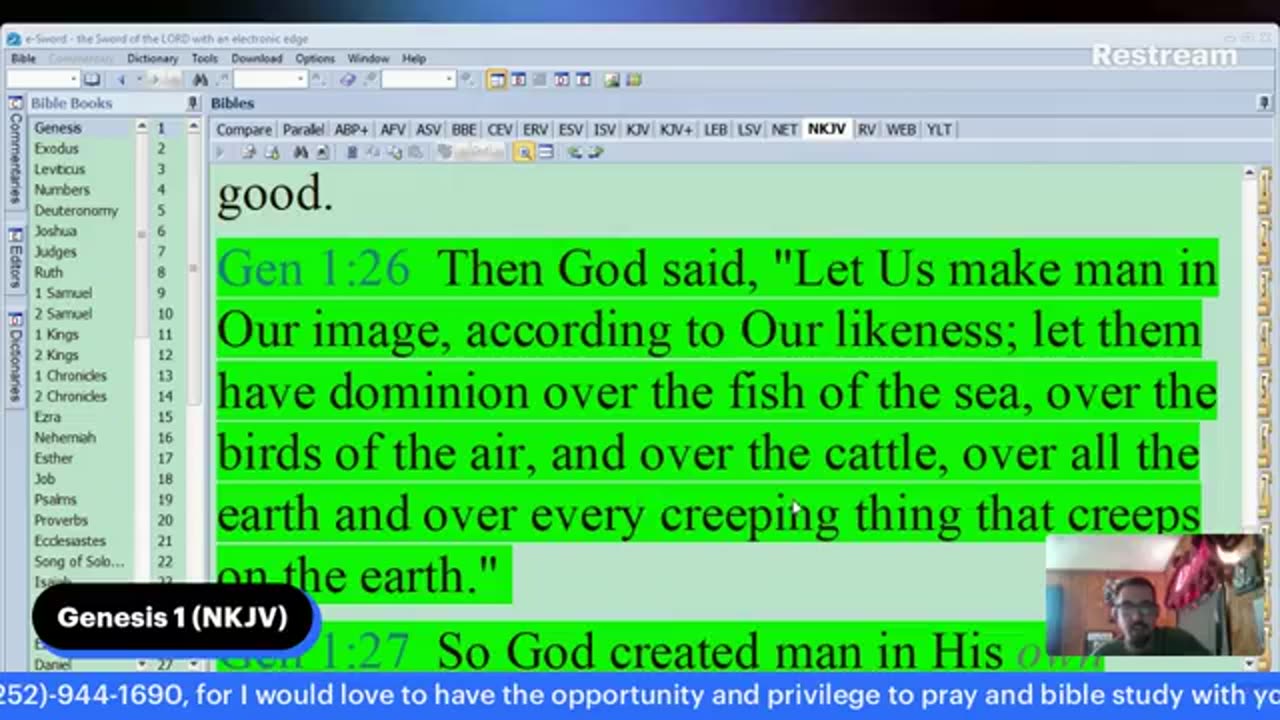Click the second window layout icon

518,79
